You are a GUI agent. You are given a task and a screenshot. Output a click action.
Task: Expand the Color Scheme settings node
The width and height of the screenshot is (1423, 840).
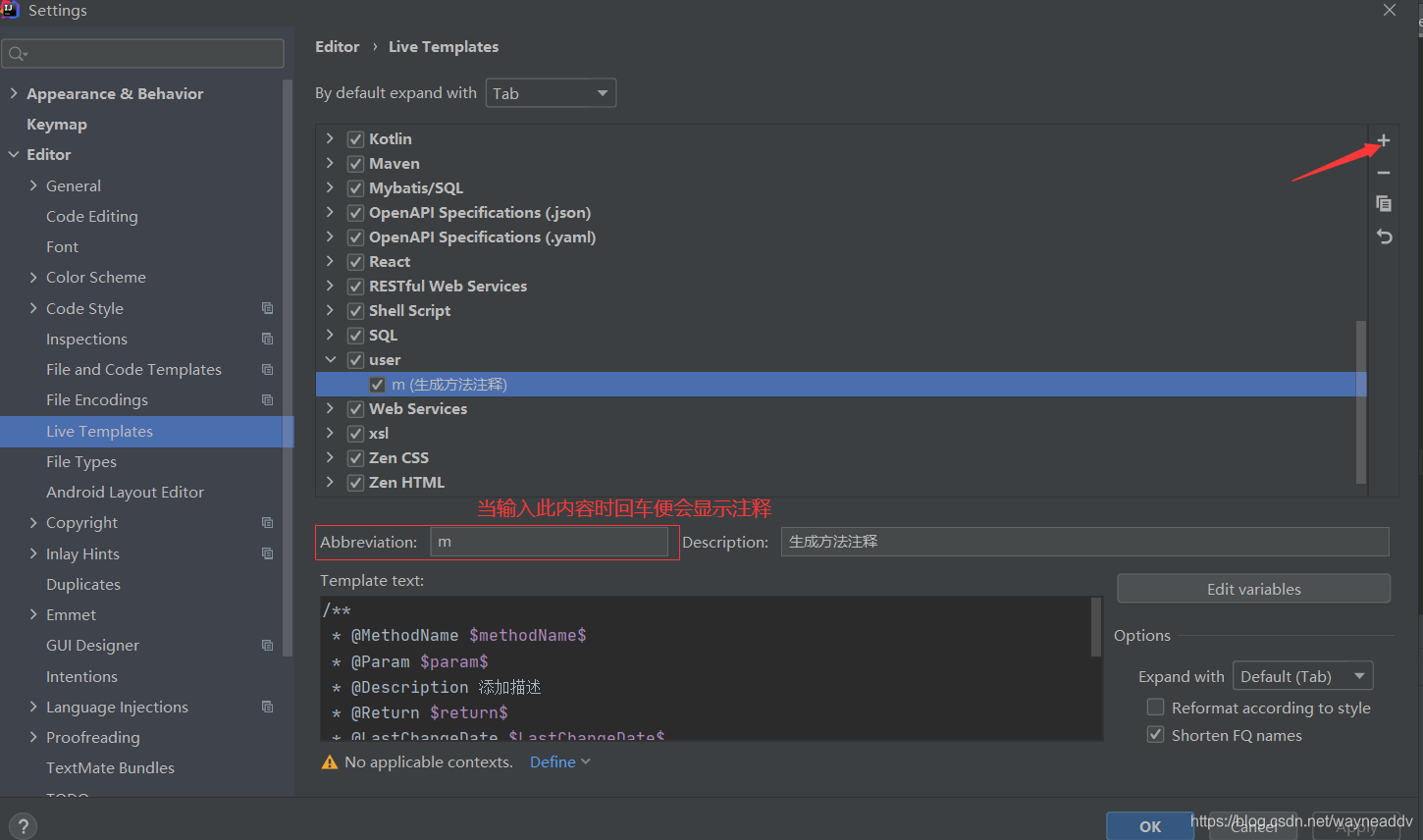click(x=33, y=277)
